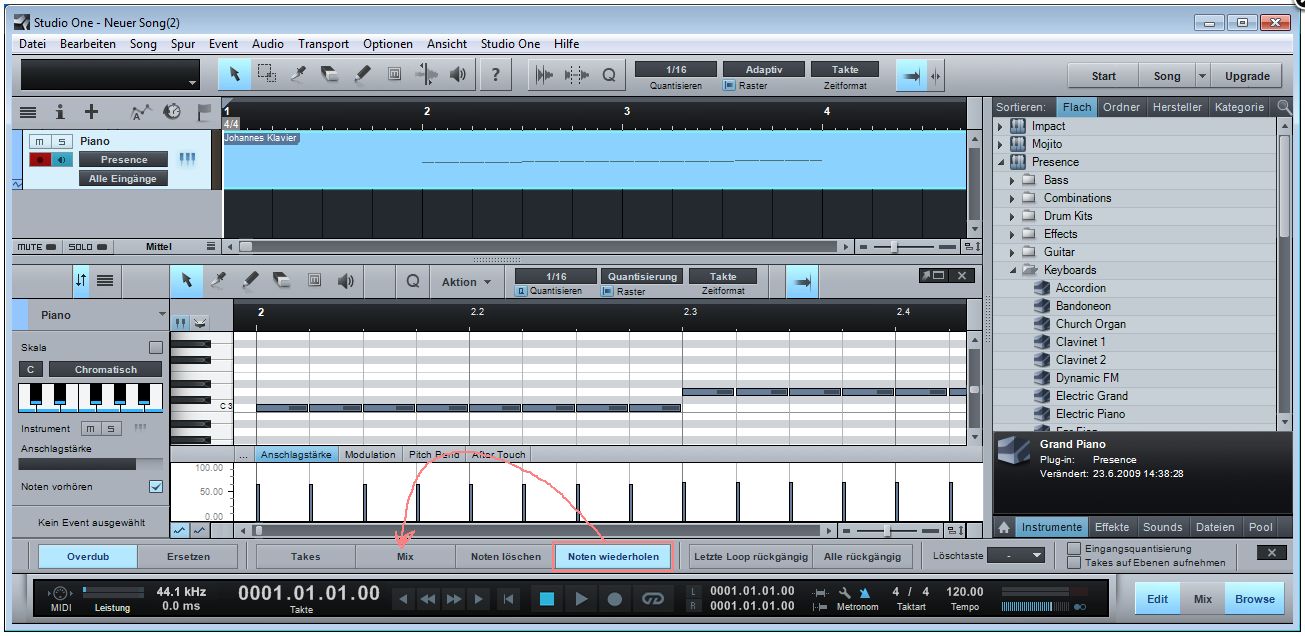
Task: Select the listen speaker tool in main toolbar
Action: (458, 75)
